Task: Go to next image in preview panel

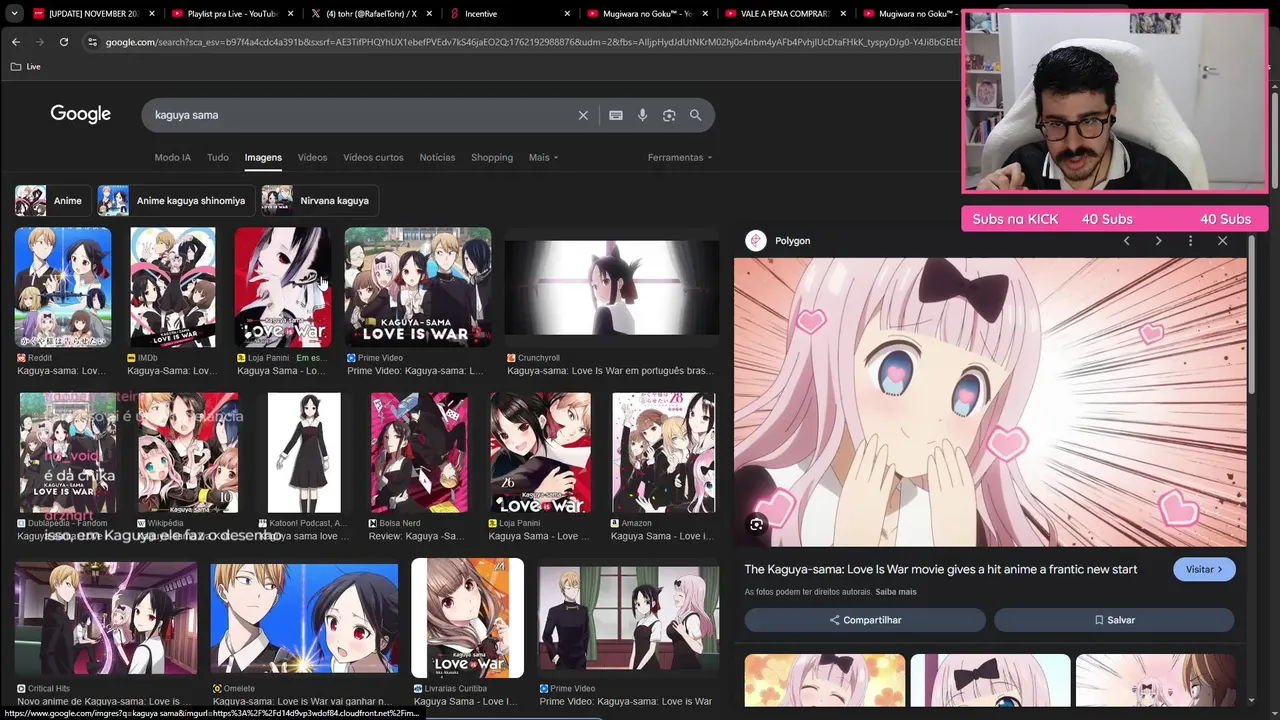Action: click(x=1158, y=241)
